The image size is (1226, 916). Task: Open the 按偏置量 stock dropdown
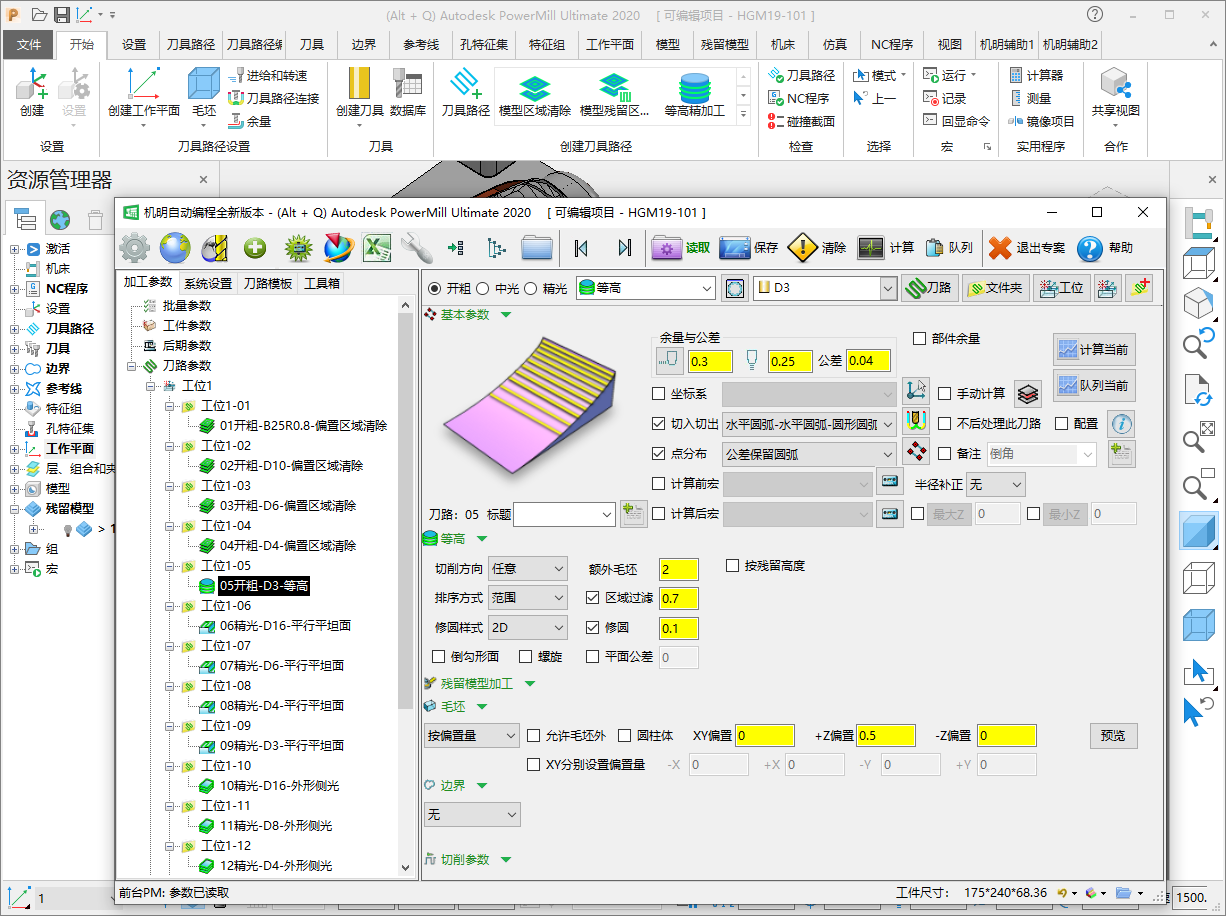tap(472, 736)
